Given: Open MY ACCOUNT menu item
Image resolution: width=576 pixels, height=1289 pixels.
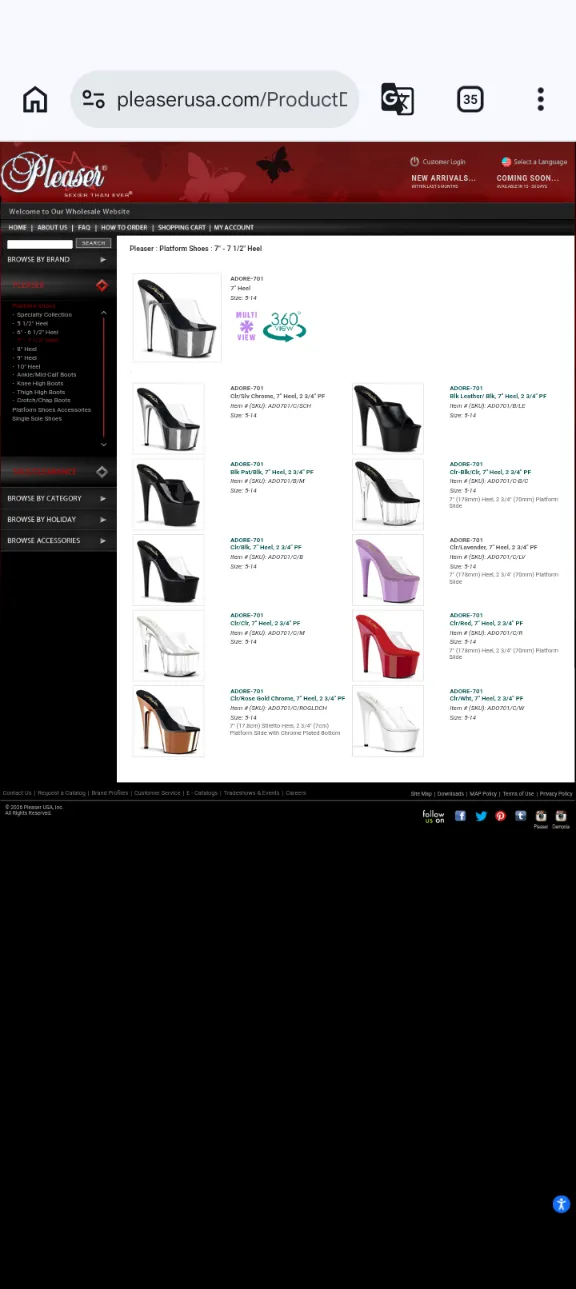Looking at the screenshot, I should [x=234, y=228].
